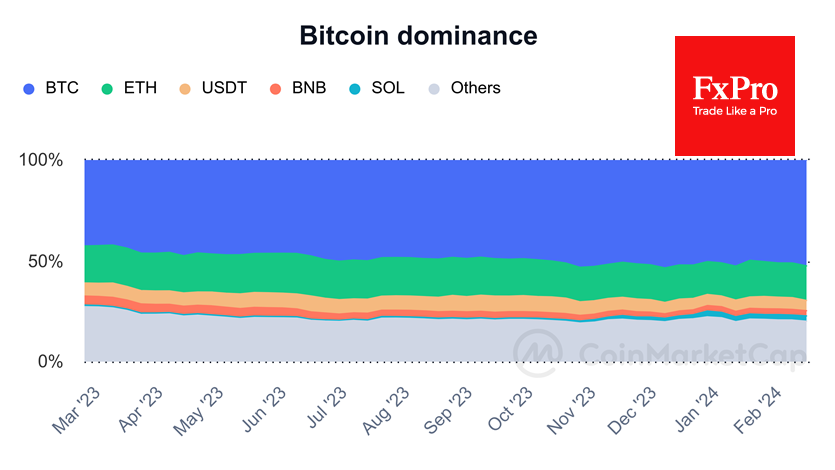The image size is (835, 470).
Task: Click the FxPro logo
Action: pyautogui.click(x=735, y=96)
